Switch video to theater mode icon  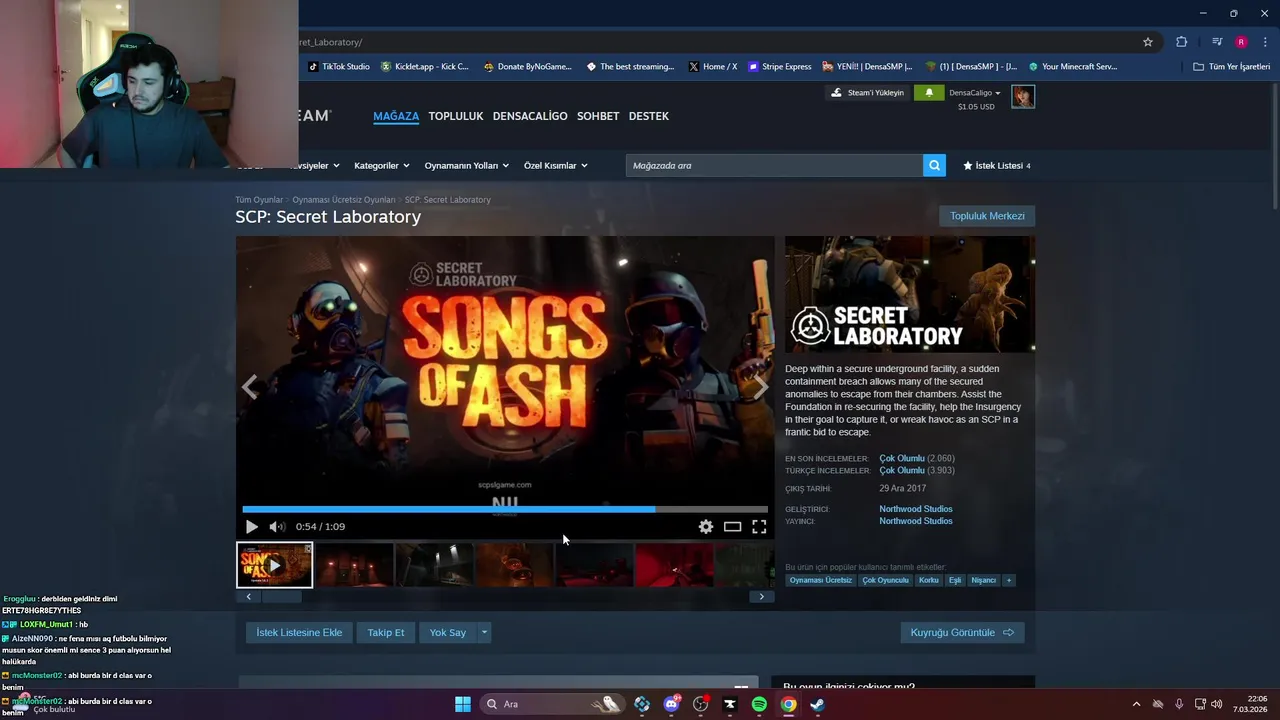coord(733,527)
